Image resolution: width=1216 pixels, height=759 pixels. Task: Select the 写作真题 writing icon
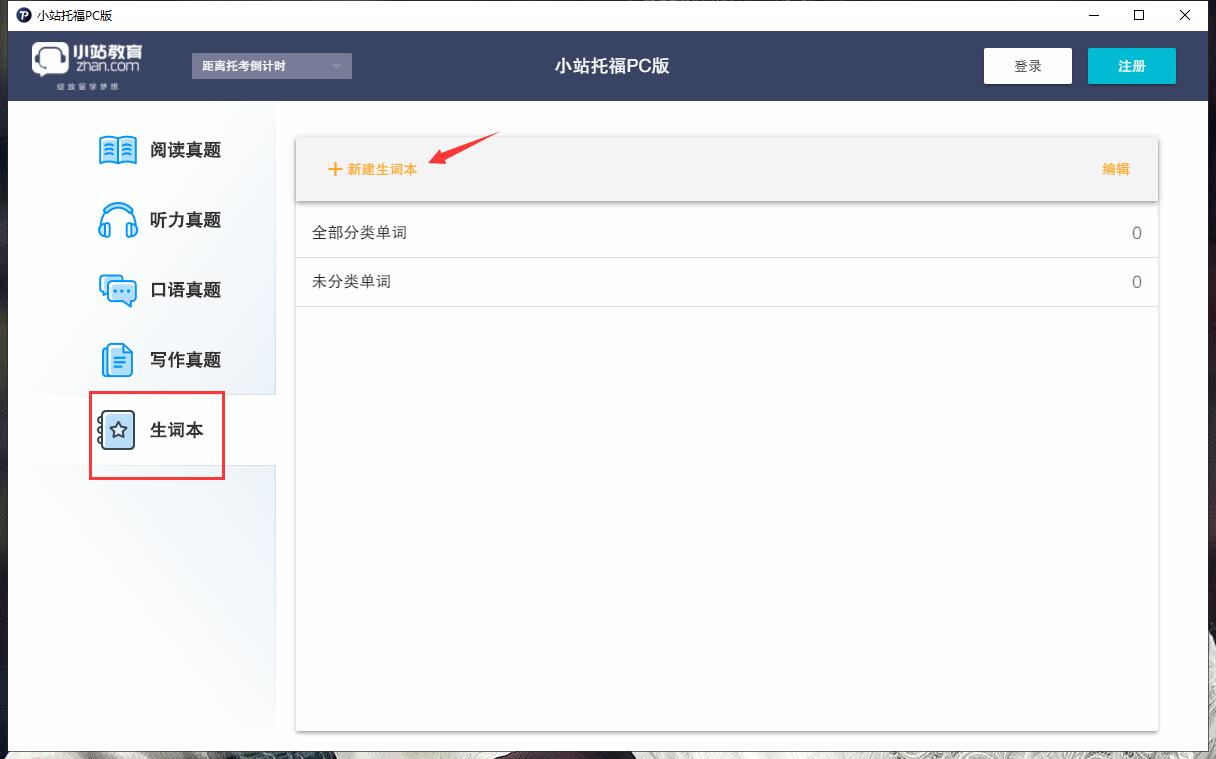tap(117, 359)
